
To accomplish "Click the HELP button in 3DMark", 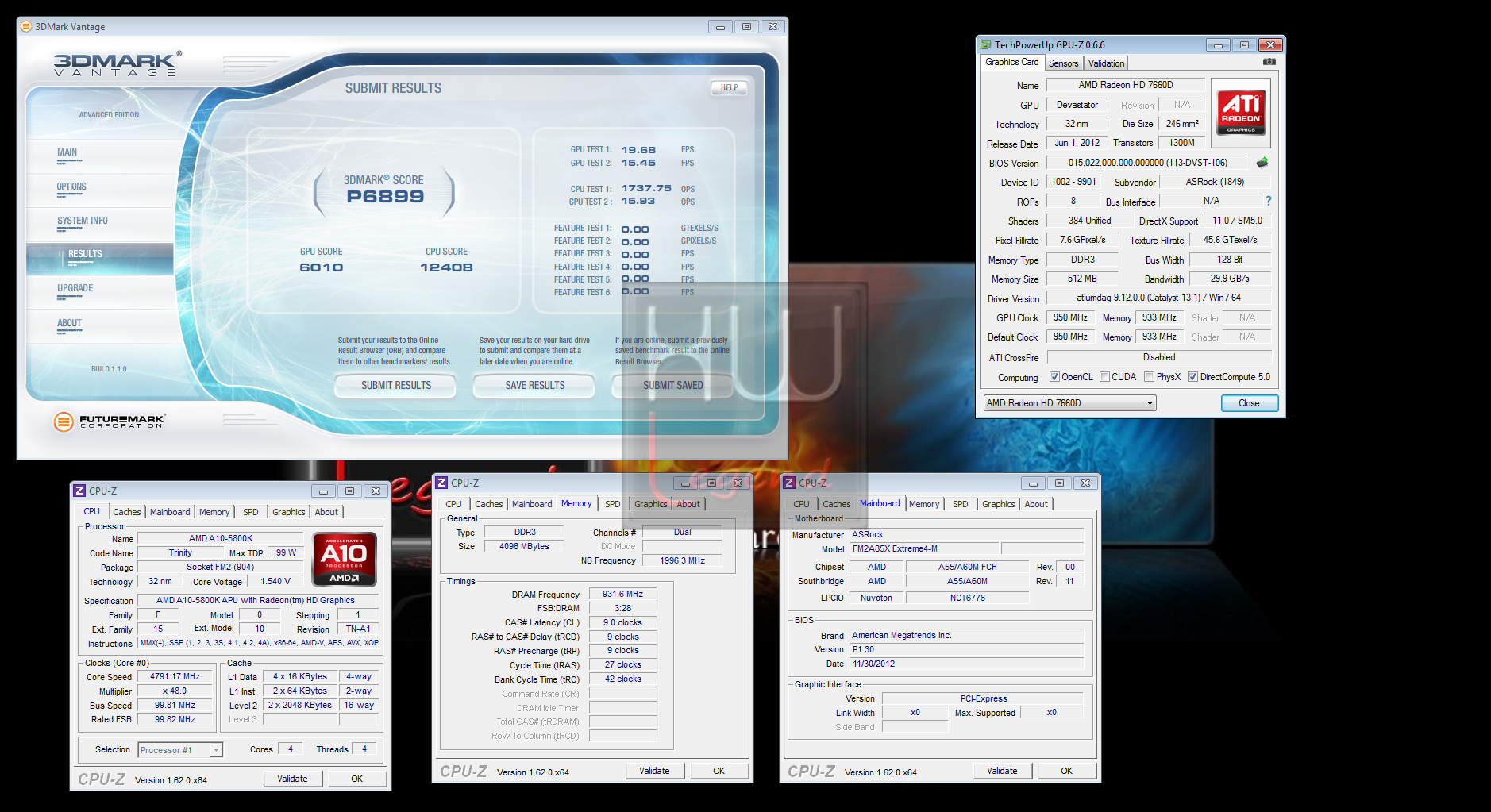I will point(730,87).
